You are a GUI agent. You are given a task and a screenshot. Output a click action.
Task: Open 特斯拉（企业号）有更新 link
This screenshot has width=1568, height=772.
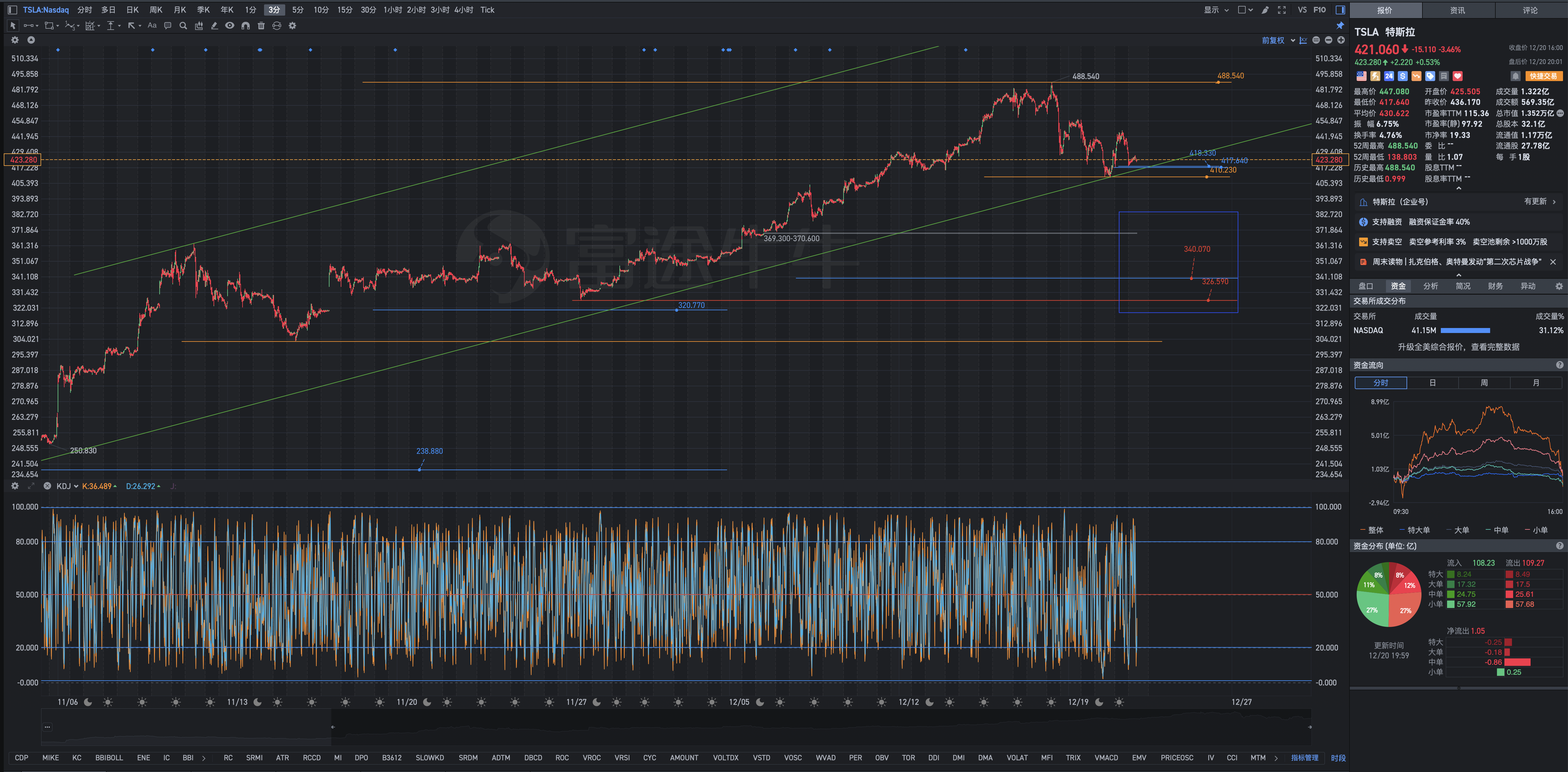1458,201
